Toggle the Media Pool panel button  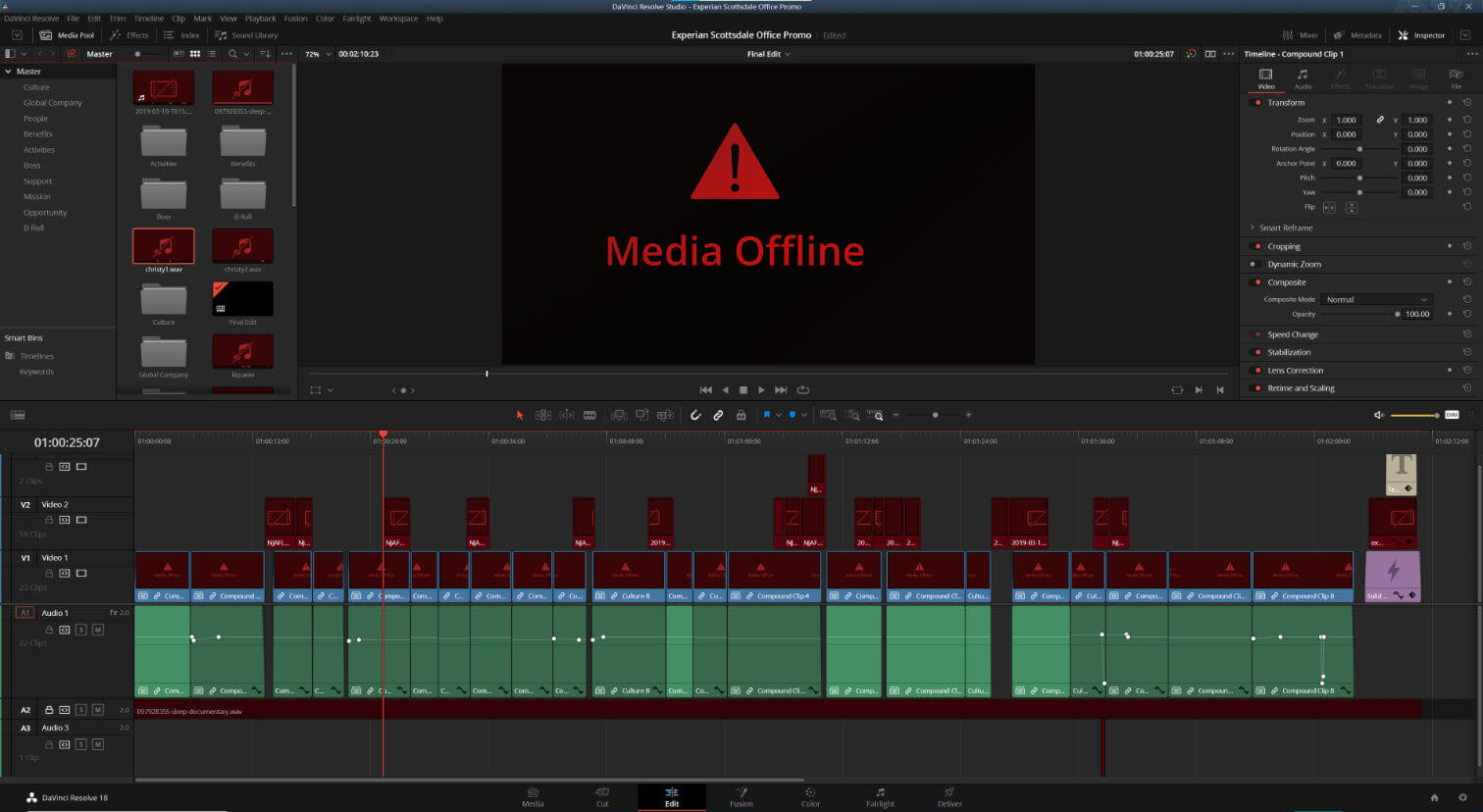point(67,35)
